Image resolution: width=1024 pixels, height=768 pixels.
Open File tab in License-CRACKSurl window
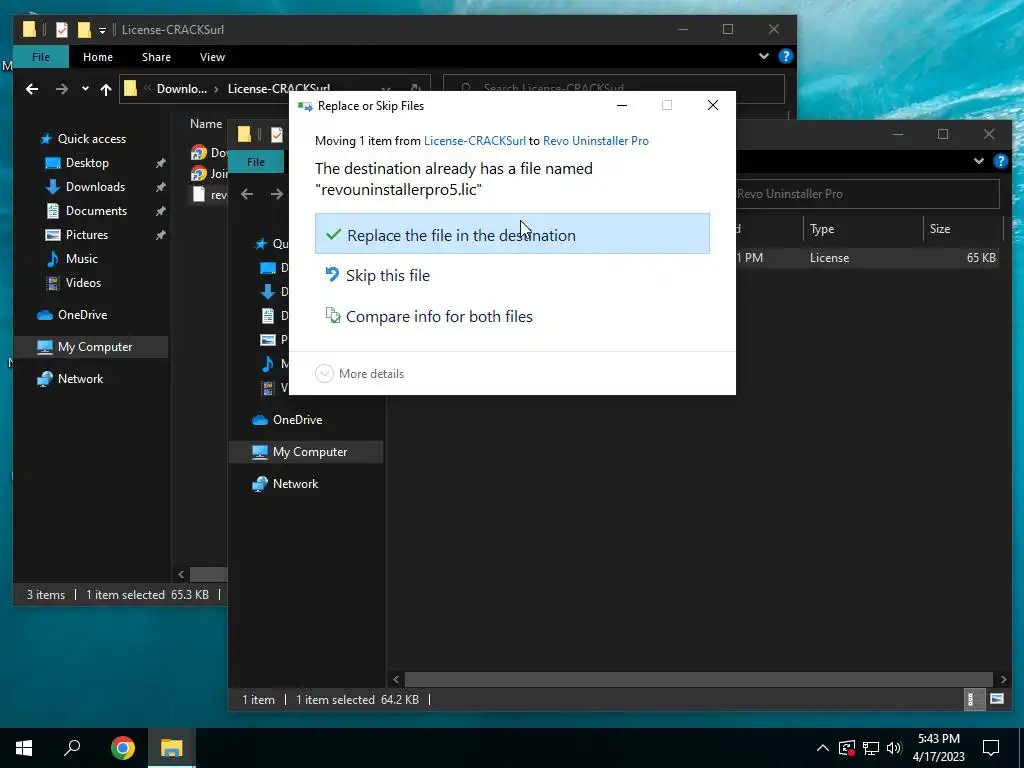[x=40, y=57]
